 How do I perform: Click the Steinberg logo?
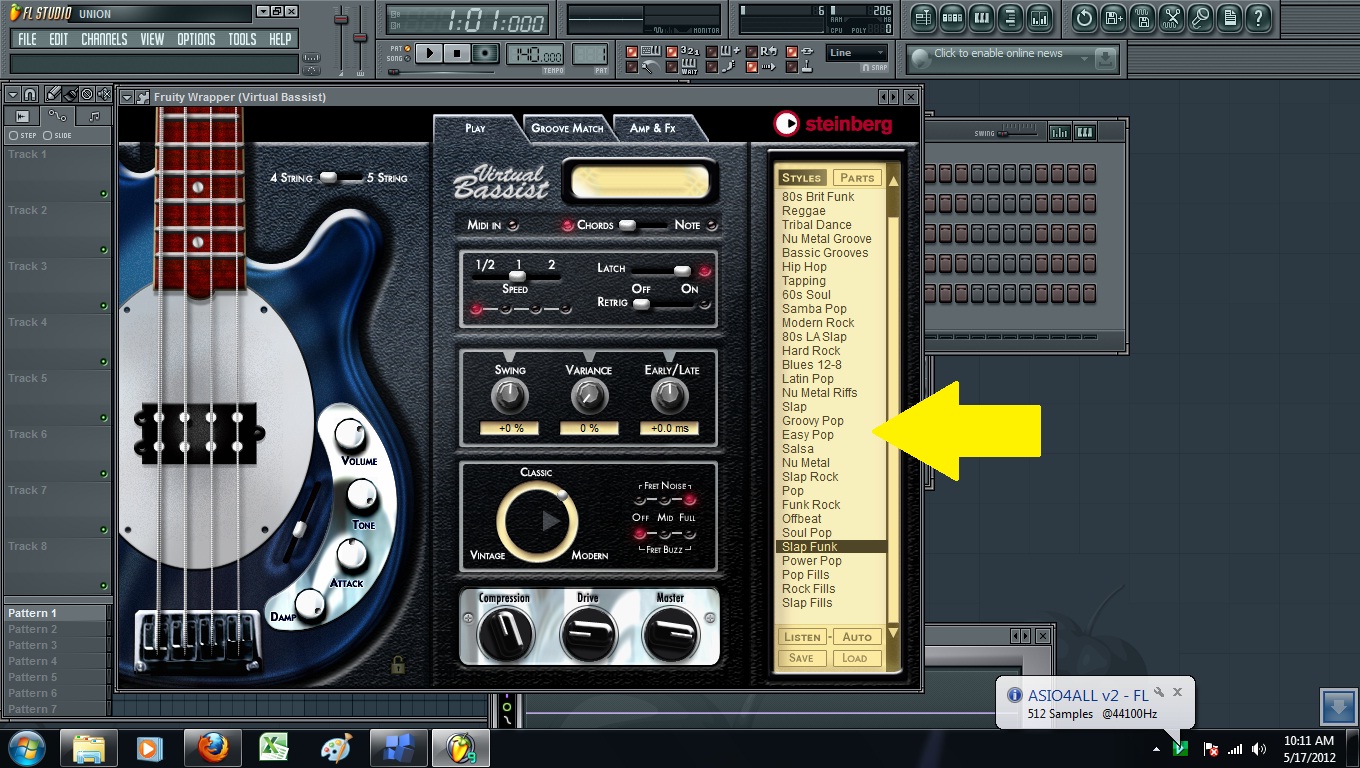click(832, 123)
